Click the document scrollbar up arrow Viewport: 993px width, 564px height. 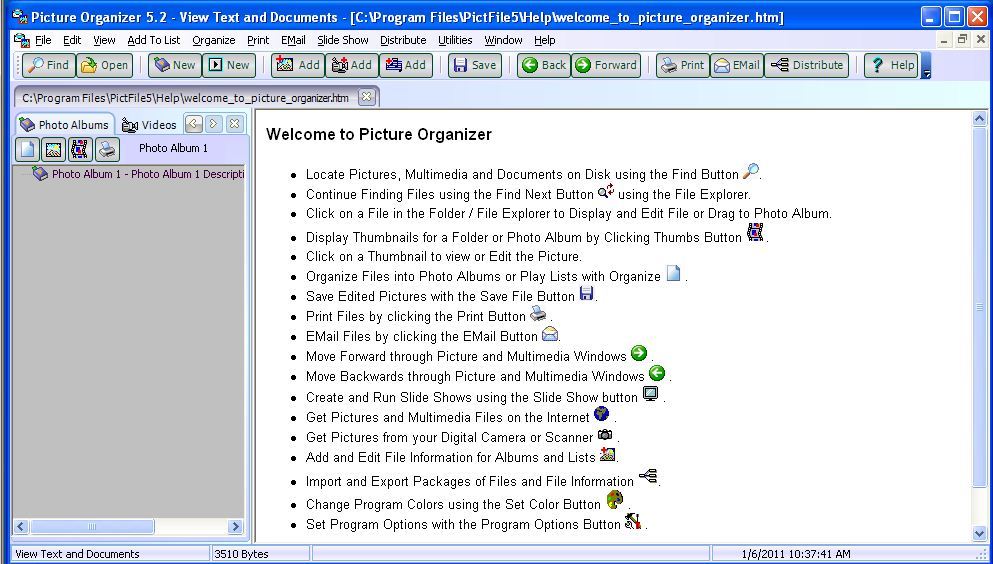pos(979,118)
